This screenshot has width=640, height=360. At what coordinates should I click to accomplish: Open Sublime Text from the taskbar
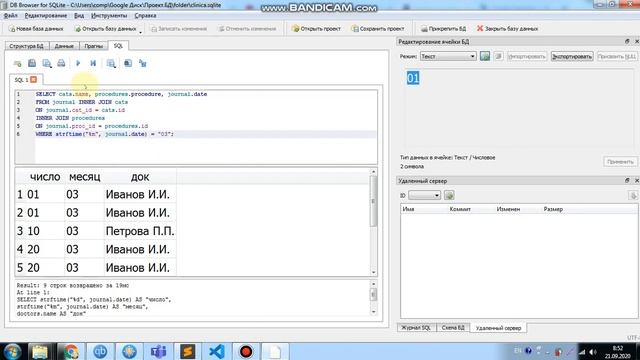coord(187,351)
